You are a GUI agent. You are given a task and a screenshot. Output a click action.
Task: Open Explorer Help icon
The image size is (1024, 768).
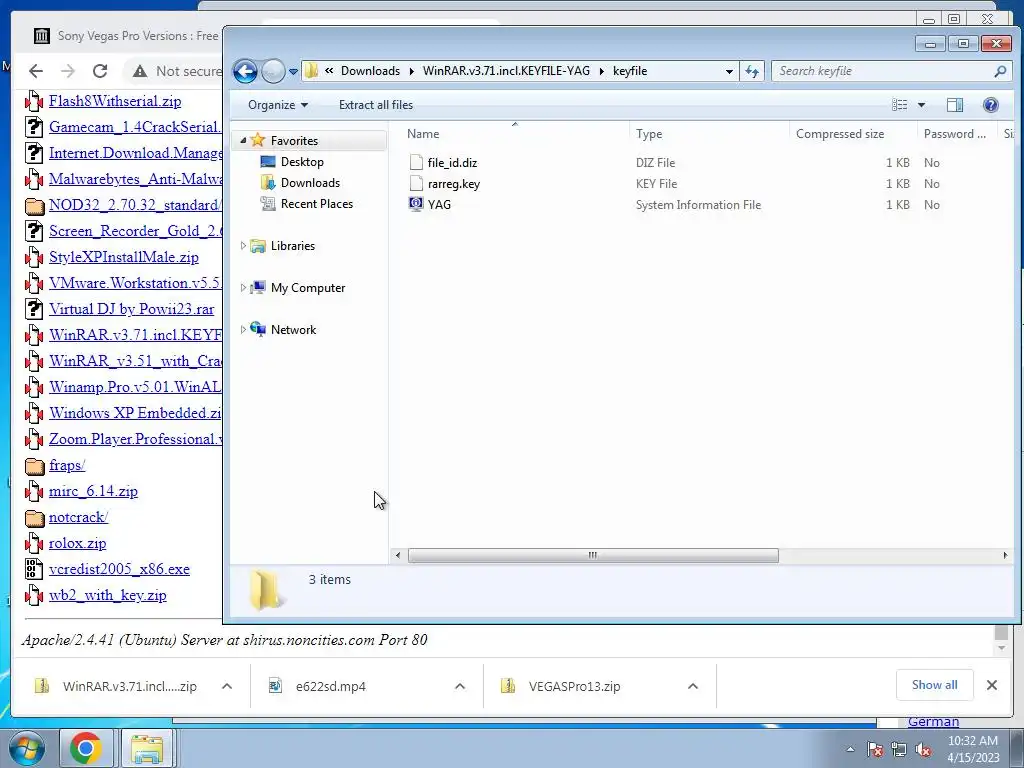point(991,105)
